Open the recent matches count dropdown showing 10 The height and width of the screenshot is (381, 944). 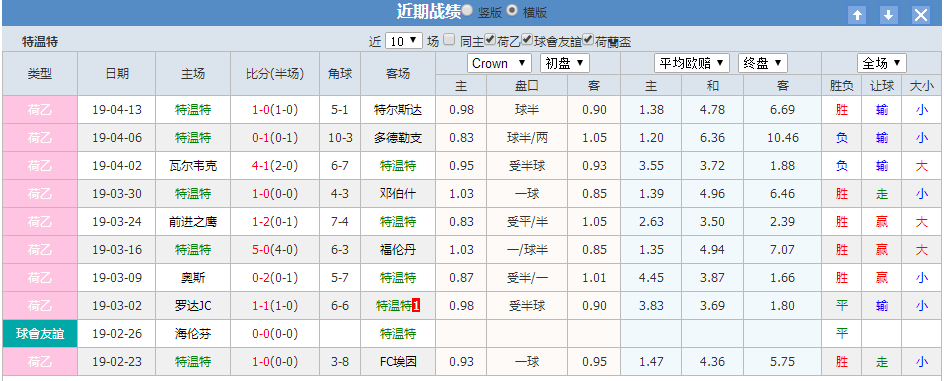(x=403, y=41)
